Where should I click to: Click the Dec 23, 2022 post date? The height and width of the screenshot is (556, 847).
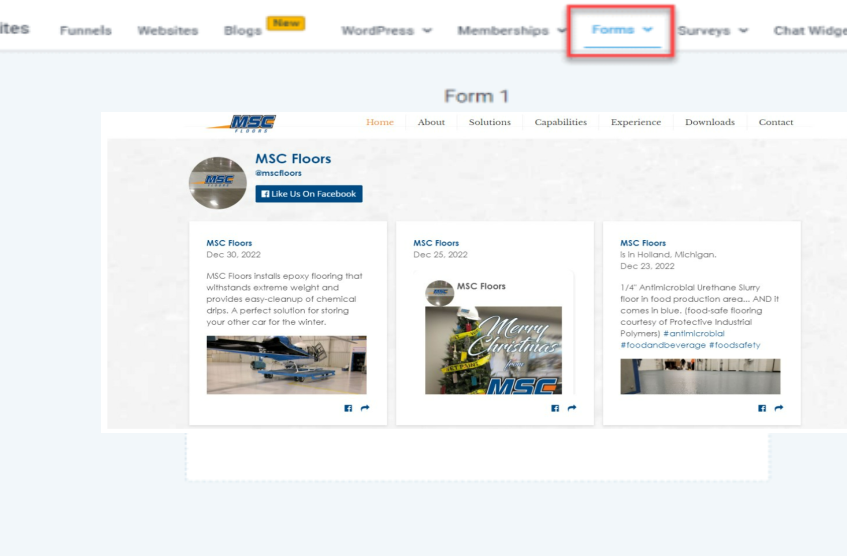click(647, 266)
